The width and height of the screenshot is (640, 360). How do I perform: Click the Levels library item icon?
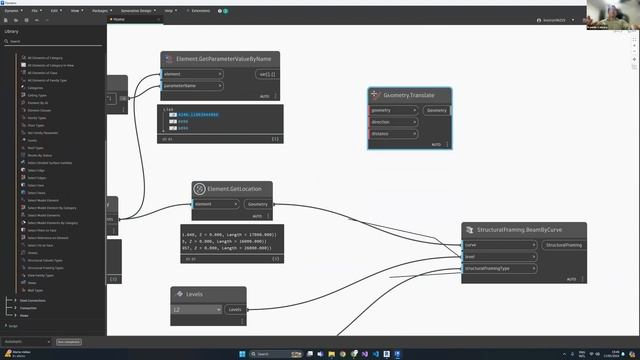(x=23, y=140)
